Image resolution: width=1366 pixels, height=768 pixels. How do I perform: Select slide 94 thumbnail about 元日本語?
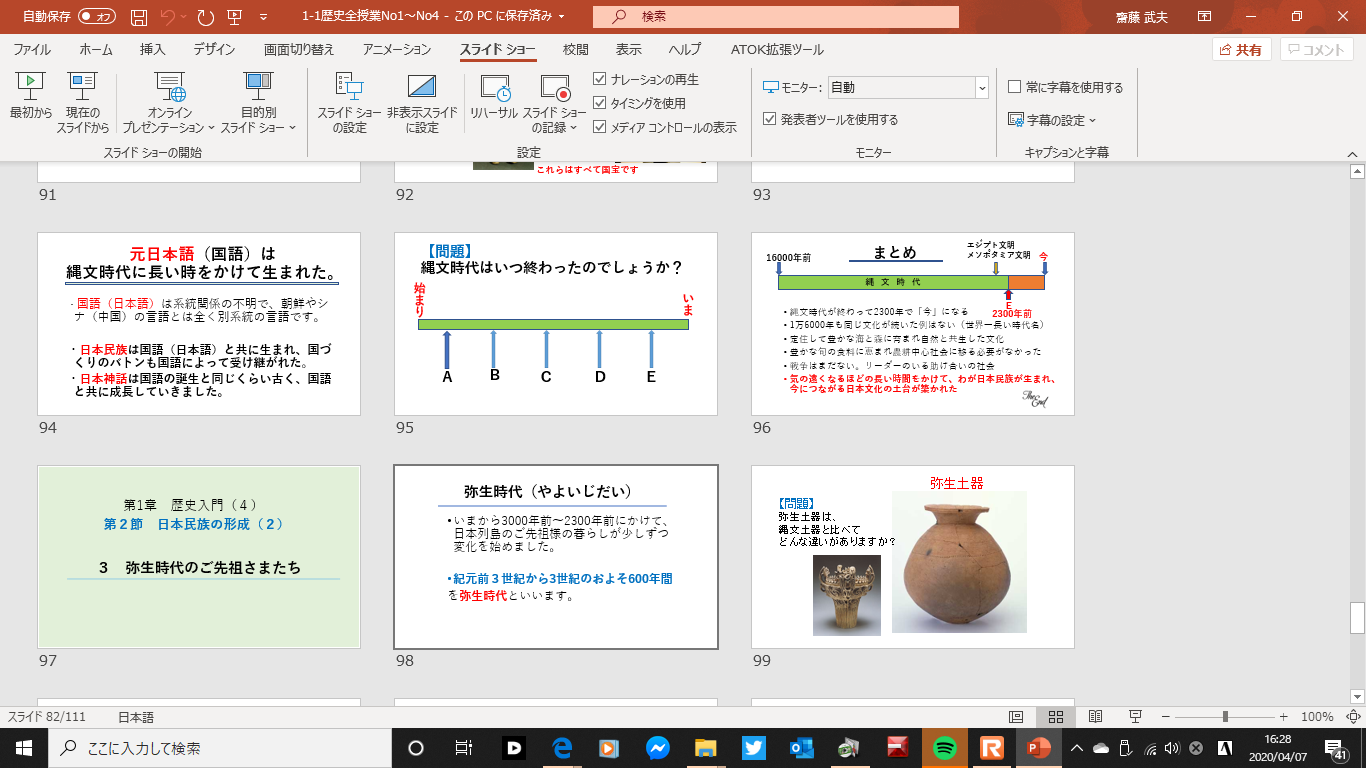[x=199, y=324]
